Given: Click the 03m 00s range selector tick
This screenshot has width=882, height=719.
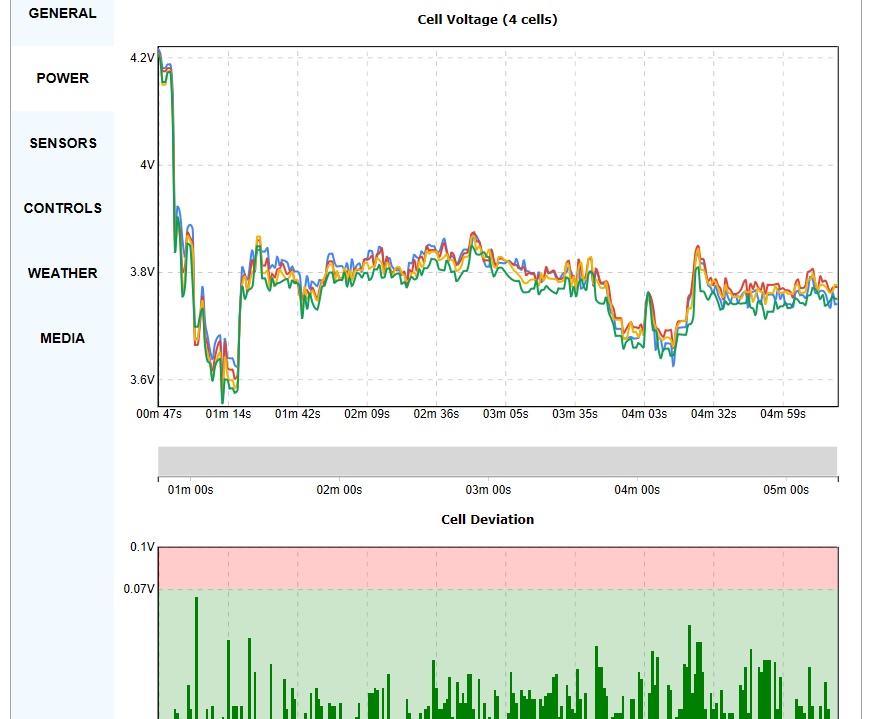Looking at the screenshot, I should coord(488,490).
